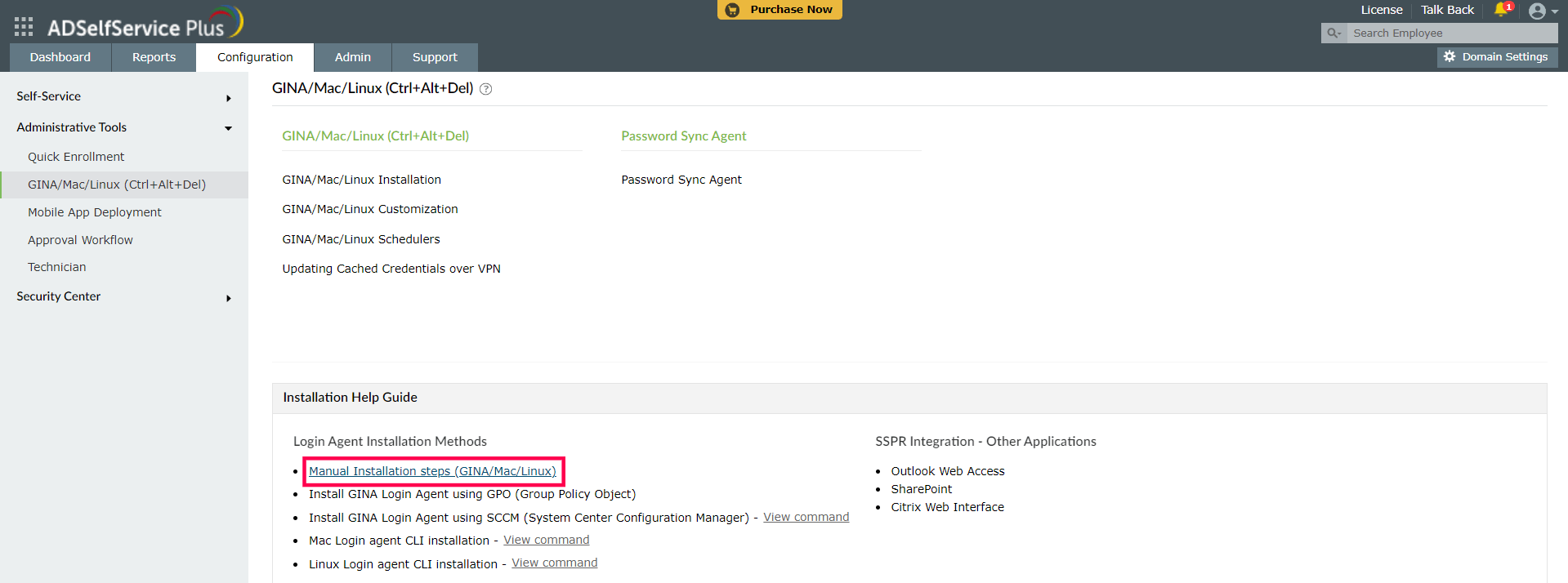Click the Installation Help Guide header
This screenshot has height=583, width=1568.
click(350, 398)
